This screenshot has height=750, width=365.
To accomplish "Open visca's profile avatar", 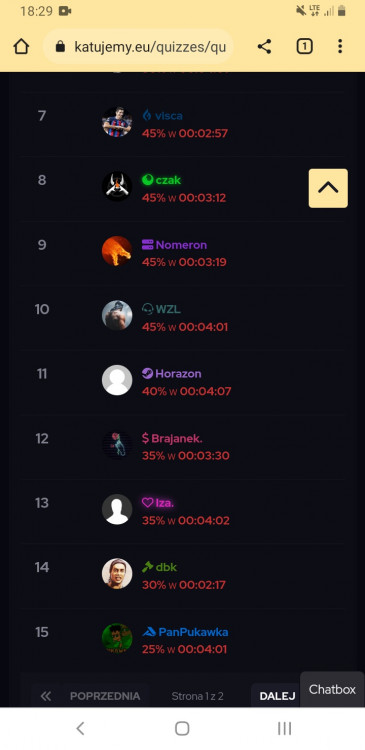I will (117, 121).
